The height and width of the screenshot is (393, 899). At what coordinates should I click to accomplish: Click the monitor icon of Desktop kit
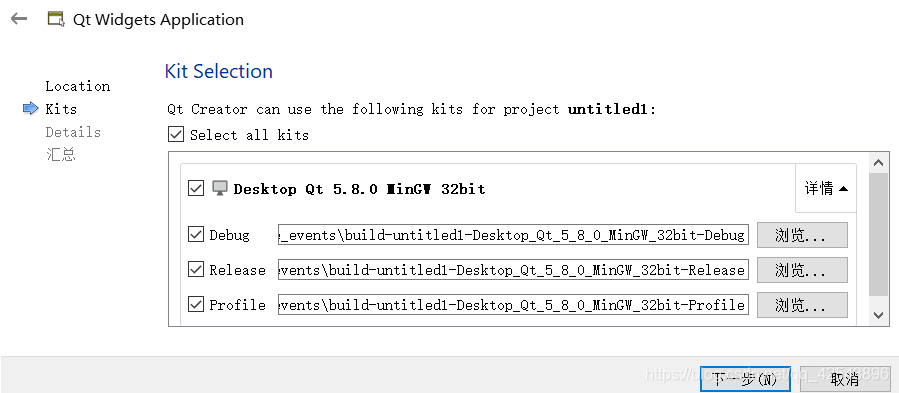(x=220, y=188)
